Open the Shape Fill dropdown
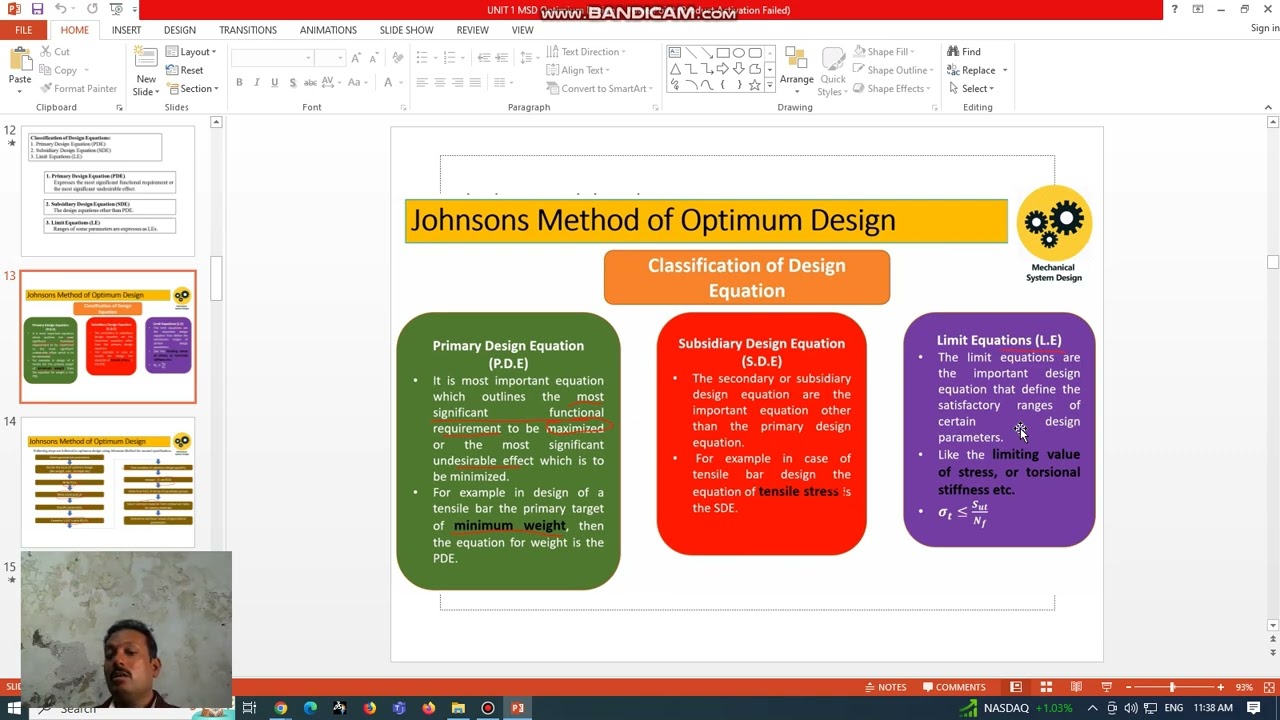Screen dimensions: 1280x720 click(x=885, y=52)
